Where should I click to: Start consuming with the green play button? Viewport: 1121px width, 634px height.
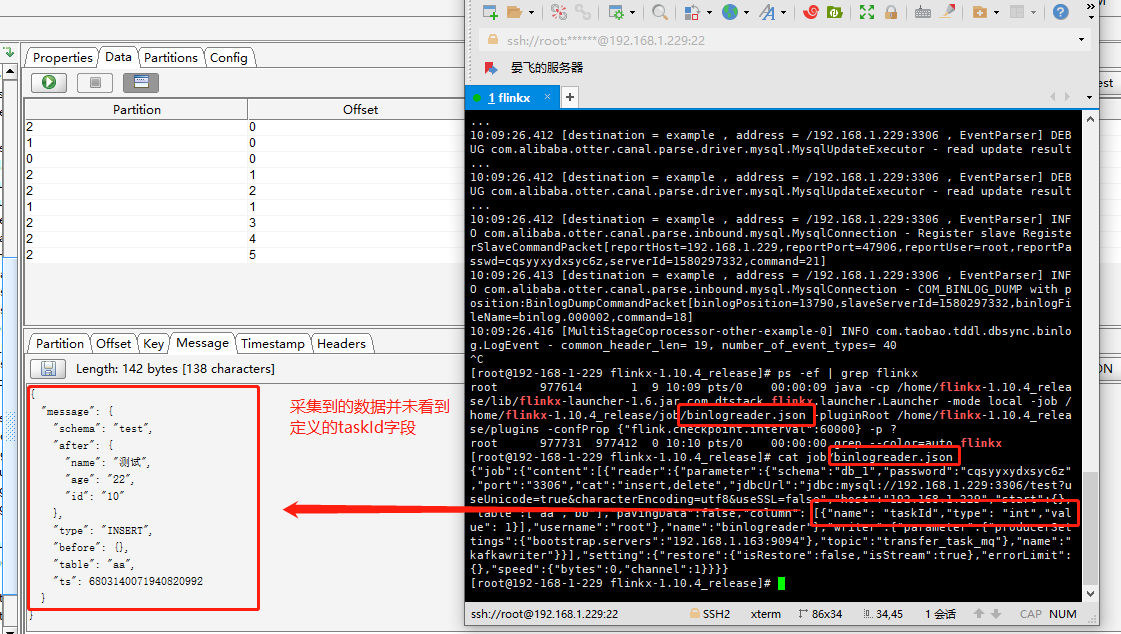click(48, 81)
